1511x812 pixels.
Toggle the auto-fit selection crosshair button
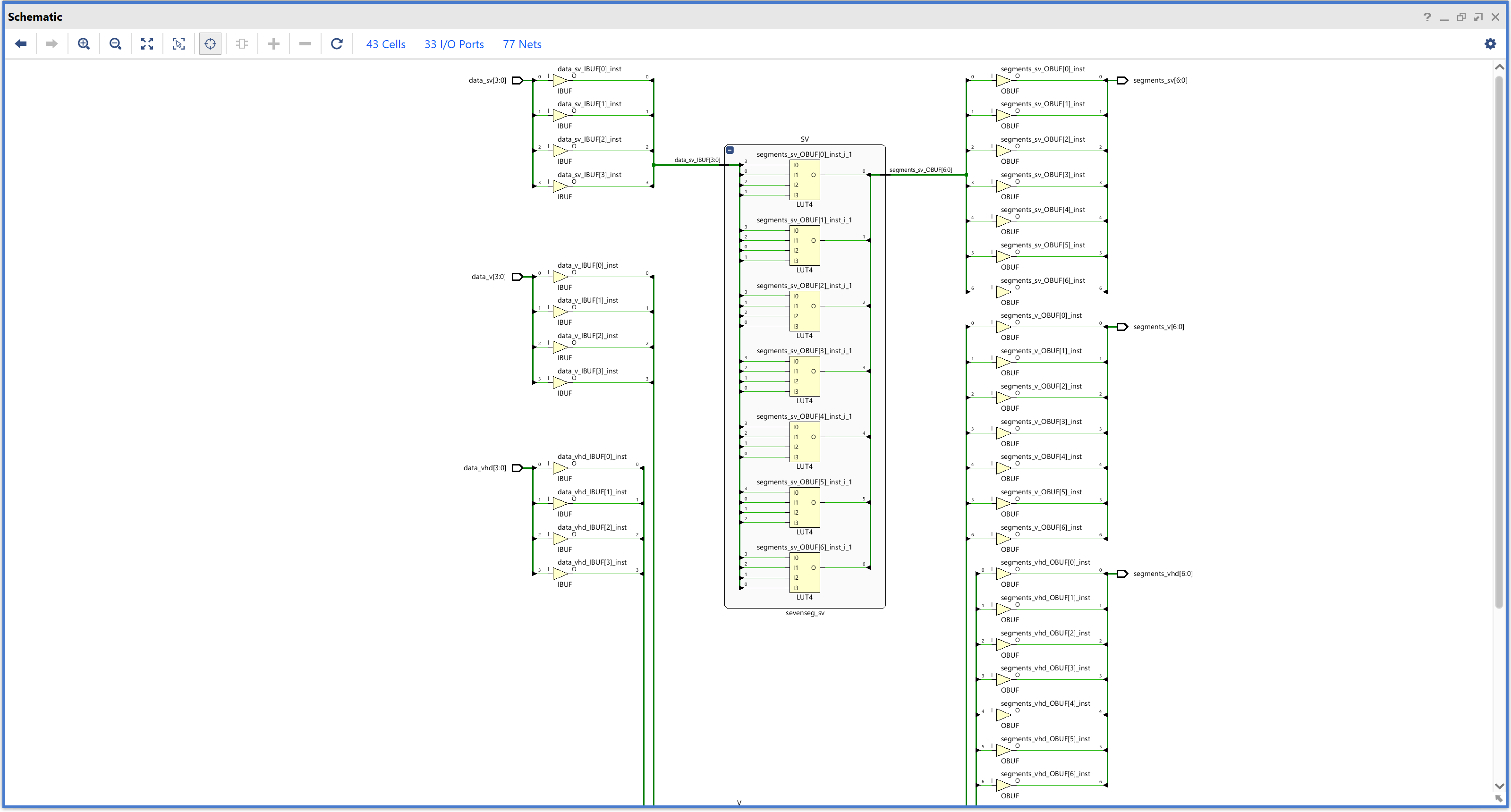click(210, 44)
